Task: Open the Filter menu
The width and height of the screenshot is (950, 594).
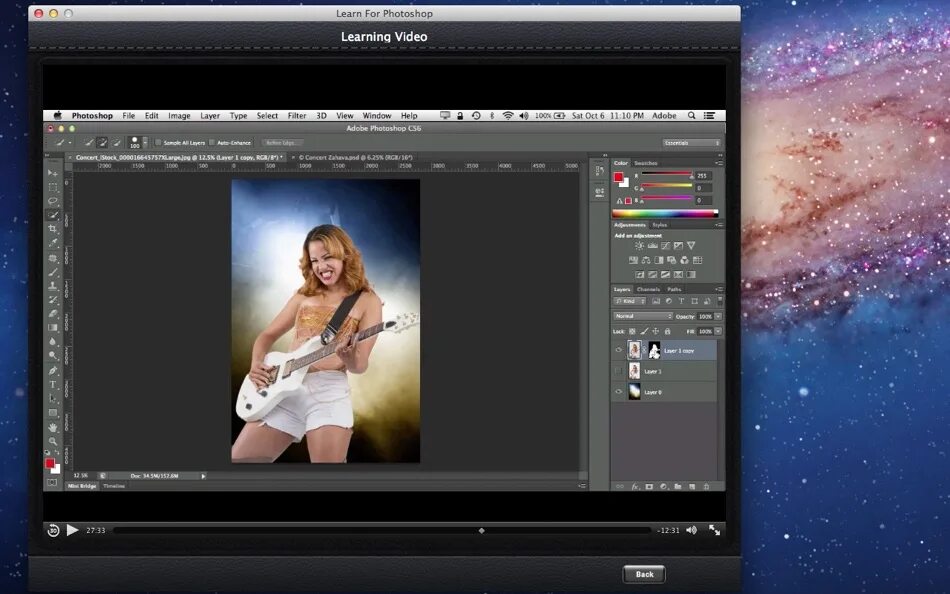Action: (x=297, y=115)
